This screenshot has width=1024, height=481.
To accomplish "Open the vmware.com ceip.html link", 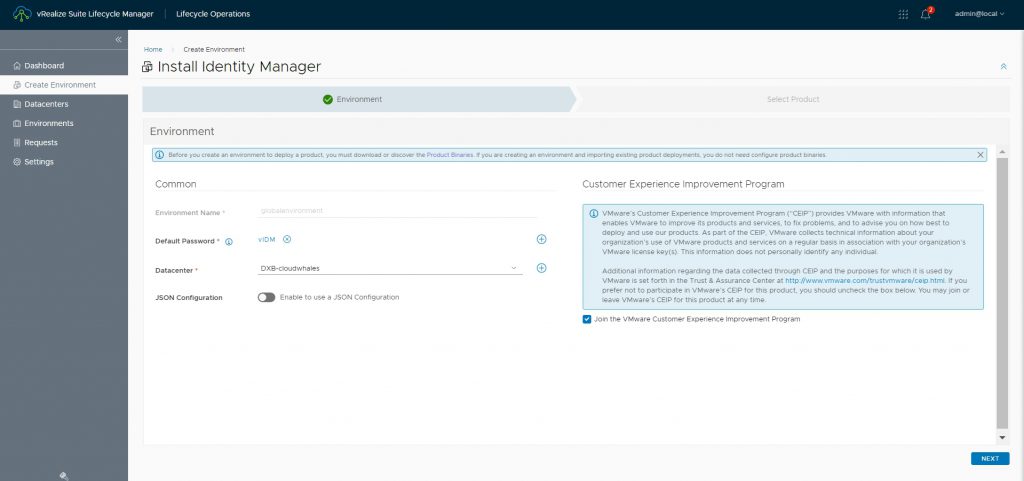I will [x=865, y=281].
